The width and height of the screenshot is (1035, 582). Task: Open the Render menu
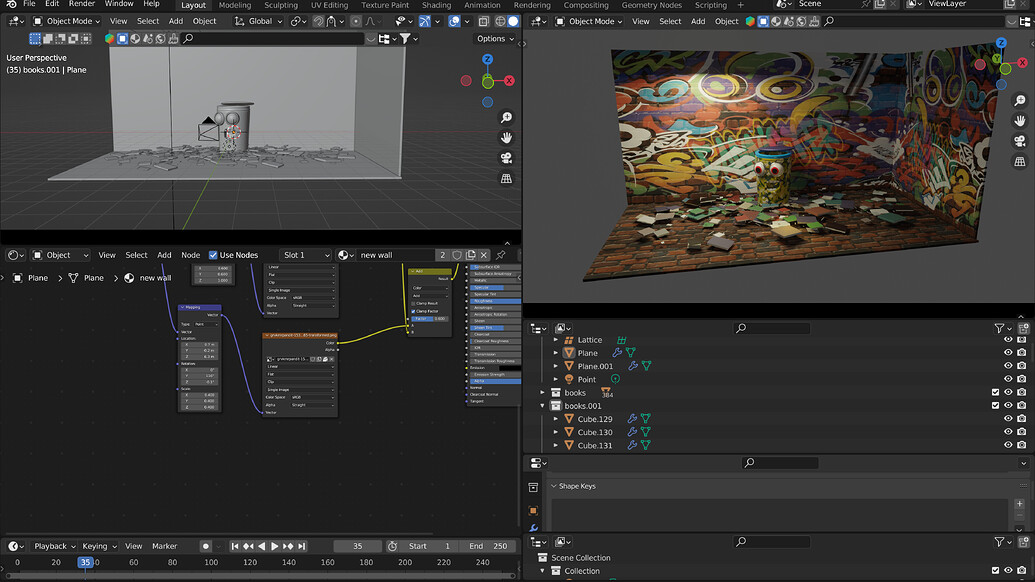[x=82, y=4]
